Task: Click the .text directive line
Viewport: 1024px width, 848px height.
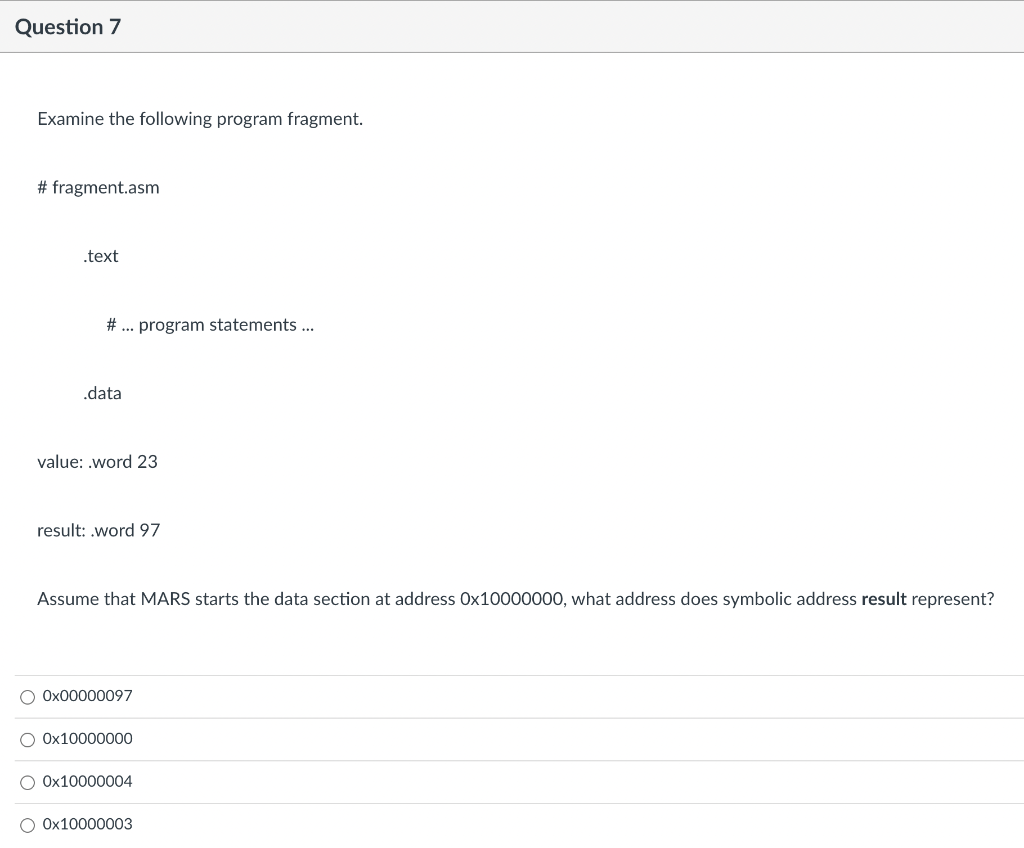Action: coord(100,256)
